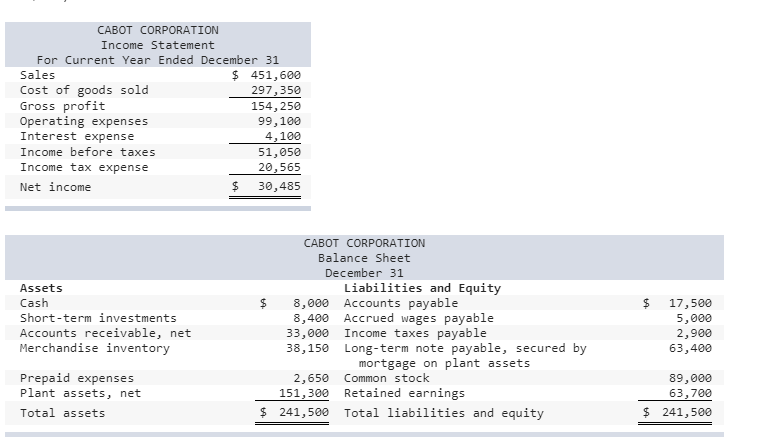This screenshot has width=776, height=445.
Task: Select the 63,400 long-term note payable value
Action: point(690,348)
